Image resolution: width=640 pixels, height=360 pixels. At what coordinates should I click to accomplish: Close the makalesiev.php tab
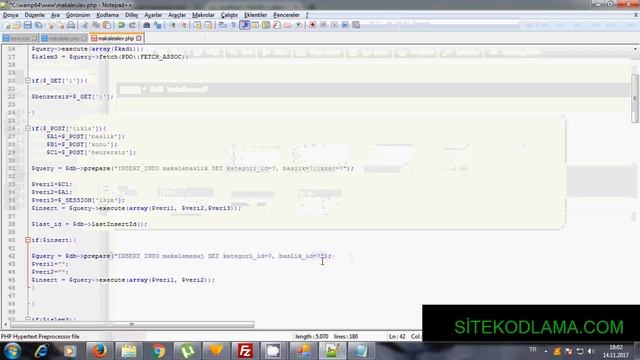139,38
